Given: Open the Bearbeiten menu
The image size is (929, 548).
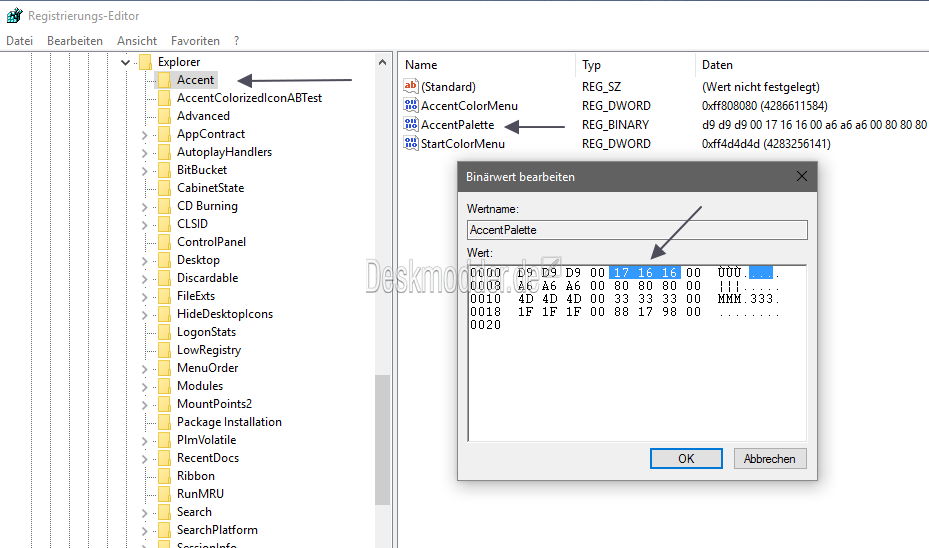Looking at the screenshot, I should 75,40.
